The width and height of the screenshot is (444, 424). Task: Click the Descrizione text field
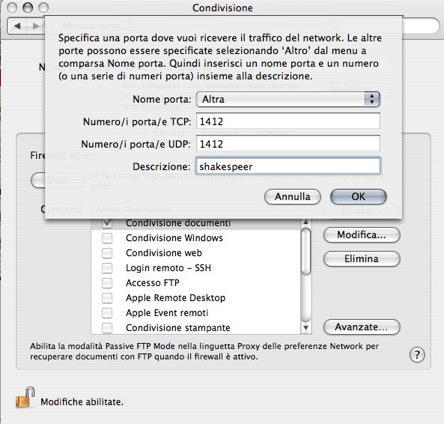pos(288,166)
